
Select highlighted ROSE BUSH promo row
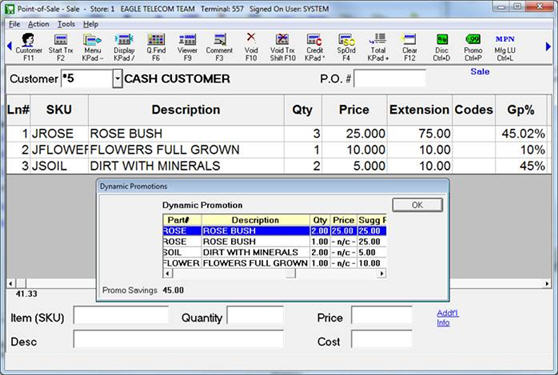(274, 231)
